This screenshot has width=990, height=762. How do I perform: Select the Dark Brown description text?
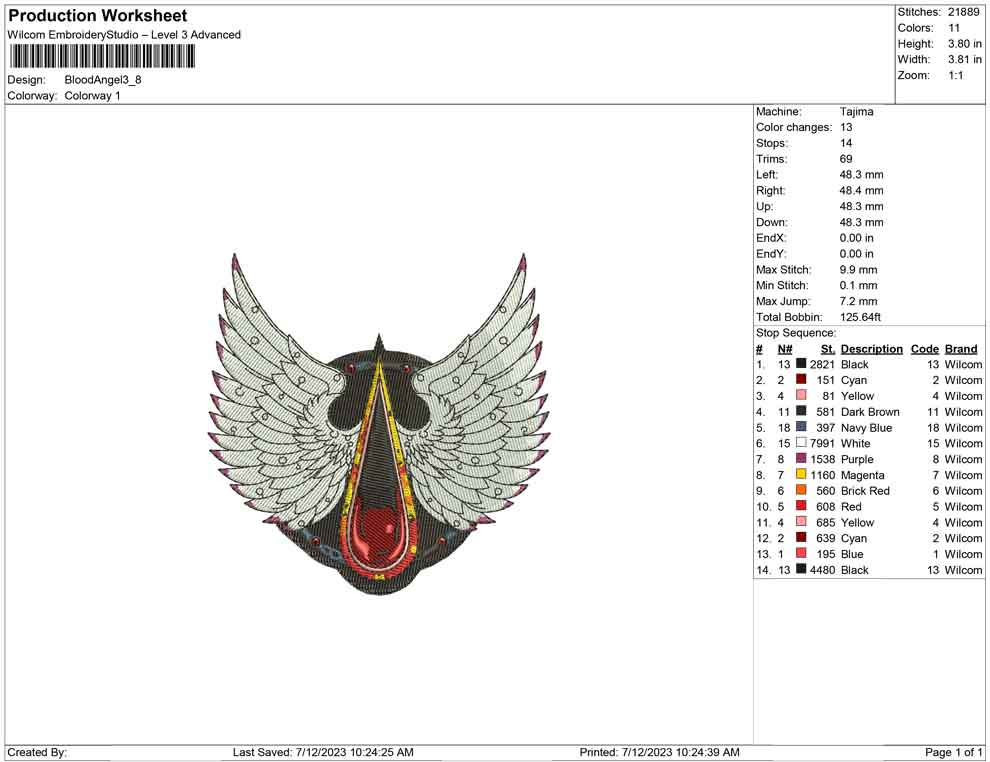[x=870, y=412]
